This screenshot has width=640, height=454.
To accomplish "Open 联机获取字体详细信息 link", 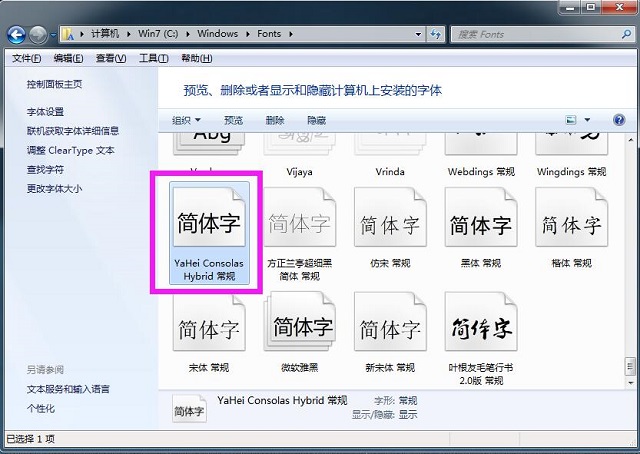I will coord(73,131).
